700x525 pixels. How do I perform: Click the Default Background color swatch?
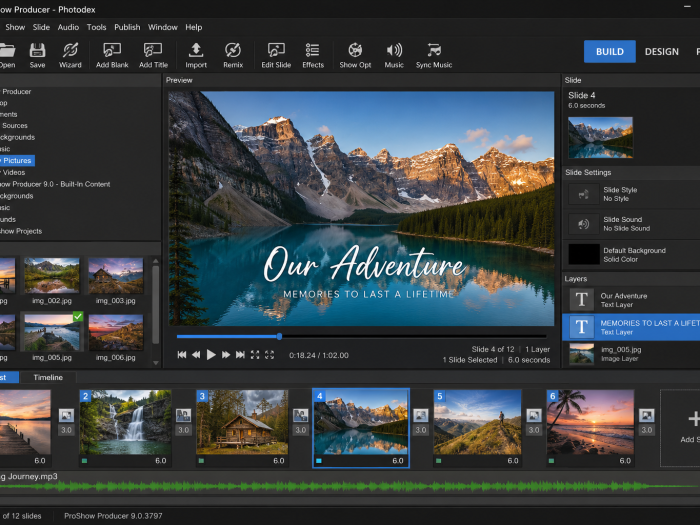584,254
